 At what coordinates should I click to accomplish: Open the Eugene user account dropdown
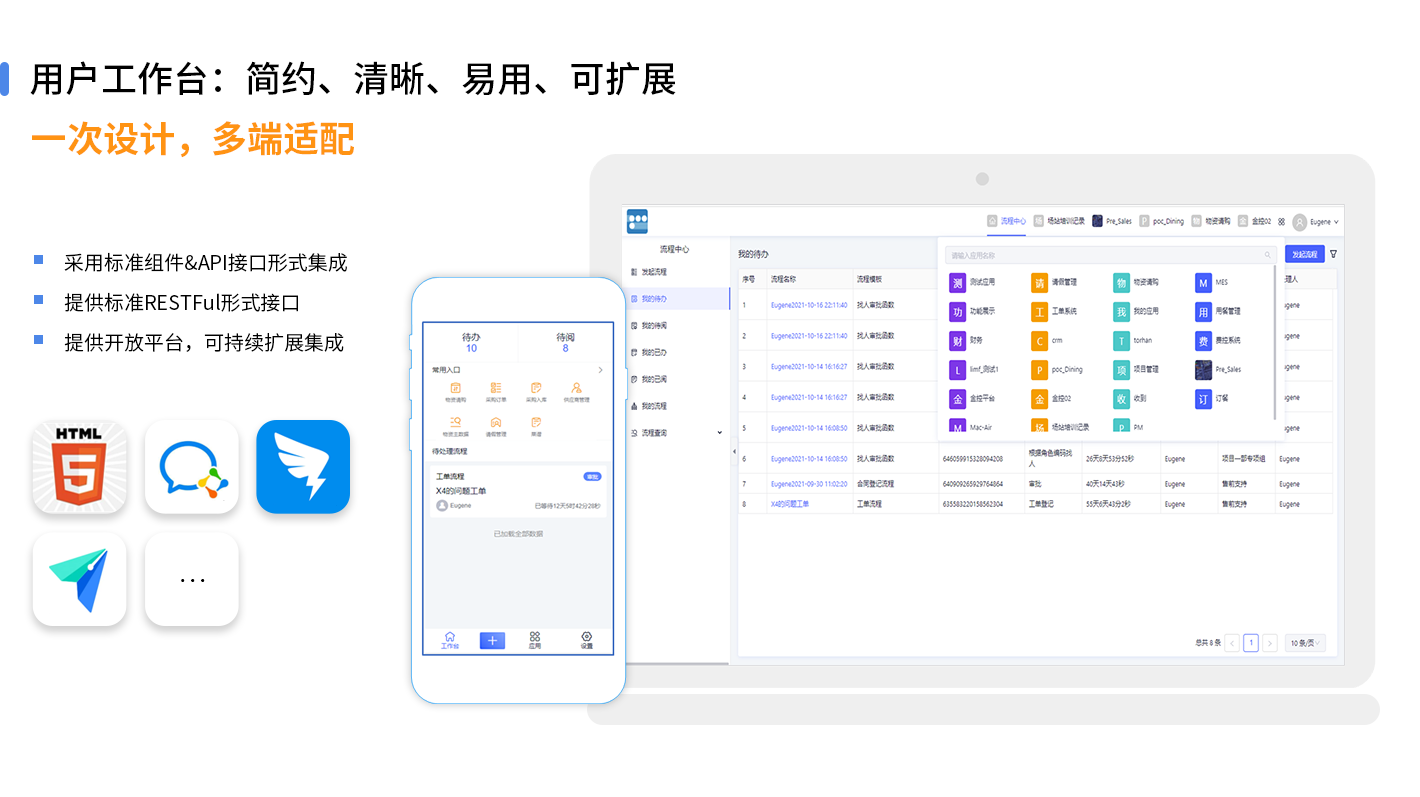point(1315,222)
